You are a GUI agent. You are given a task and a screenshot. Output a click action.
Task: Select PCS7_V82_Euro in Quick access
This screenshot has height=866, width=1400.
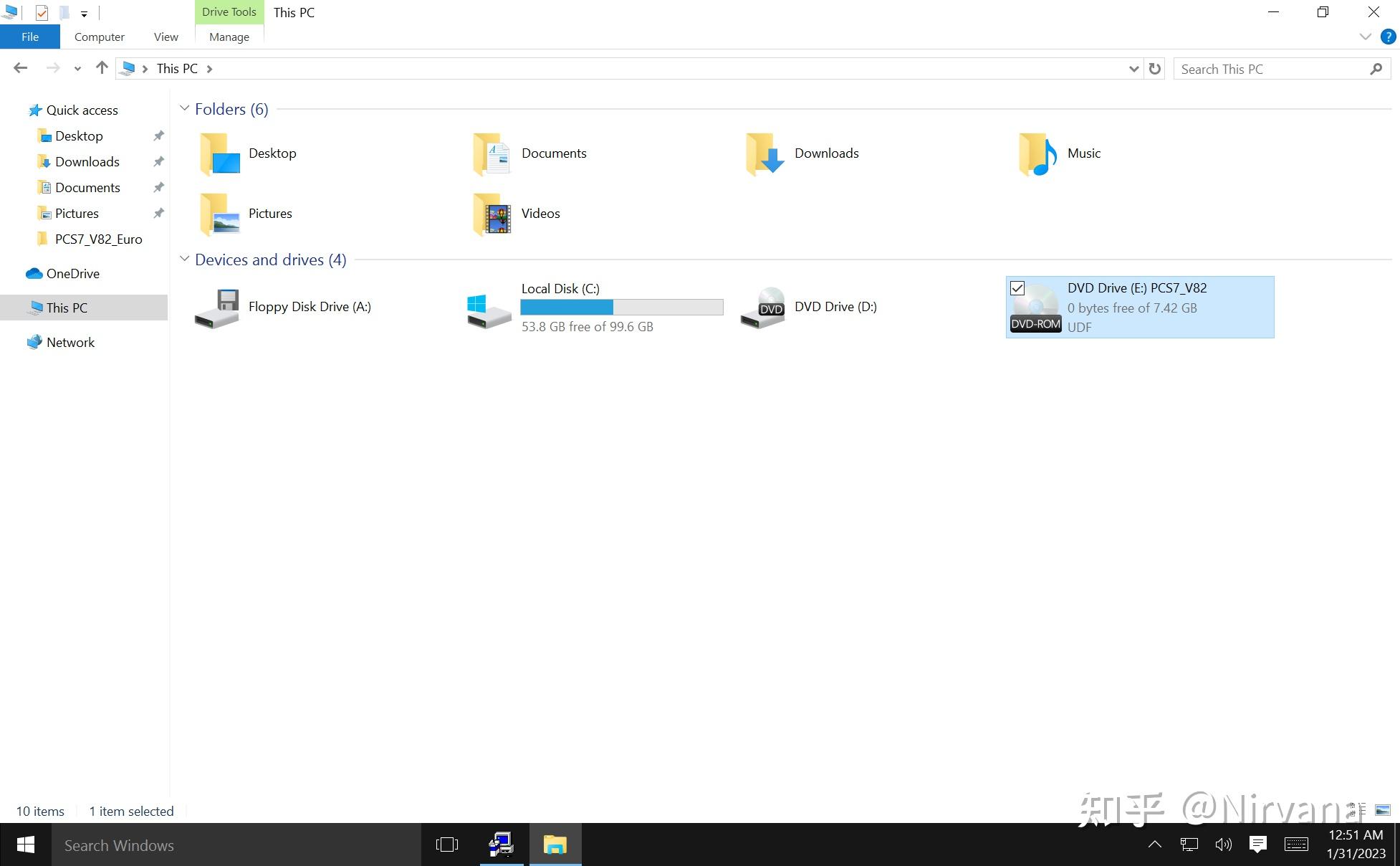[x=98, y=239]
